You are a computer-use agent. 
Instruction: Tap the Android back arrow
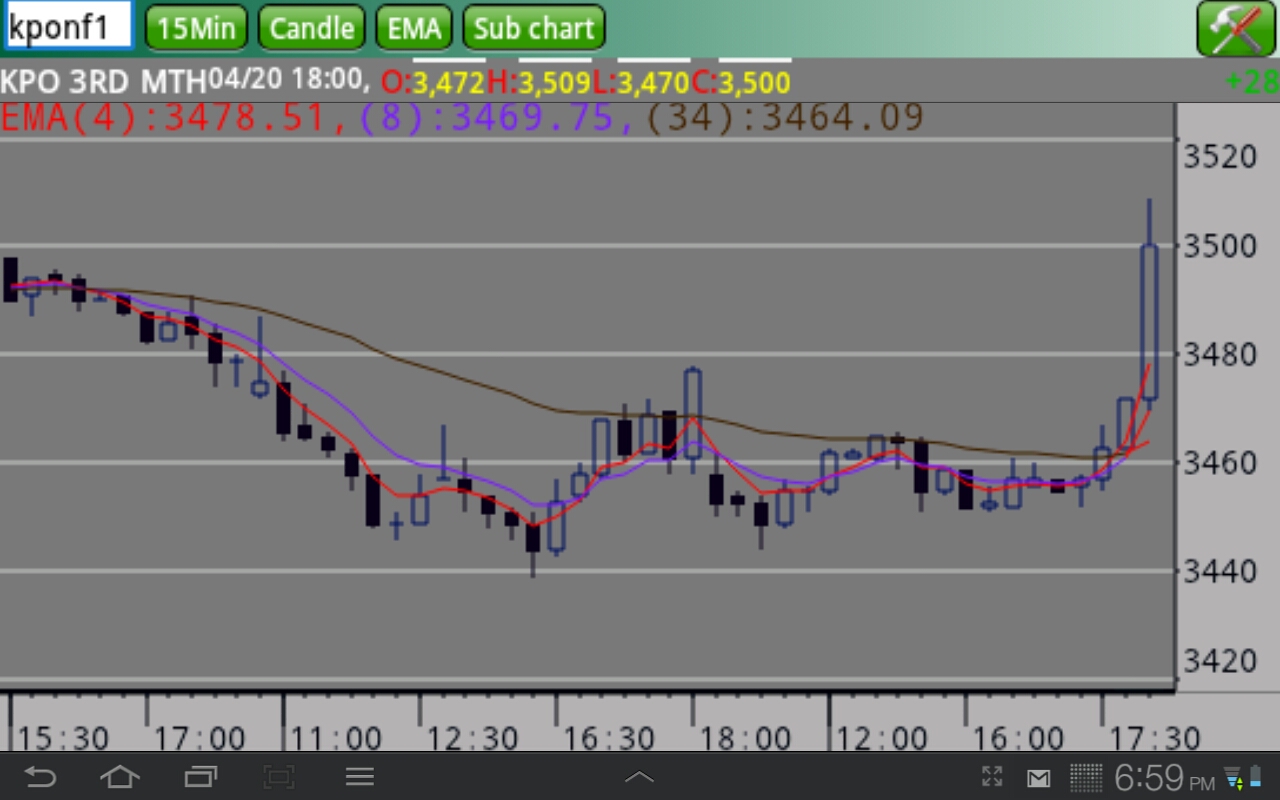click(x=41, y=776)
